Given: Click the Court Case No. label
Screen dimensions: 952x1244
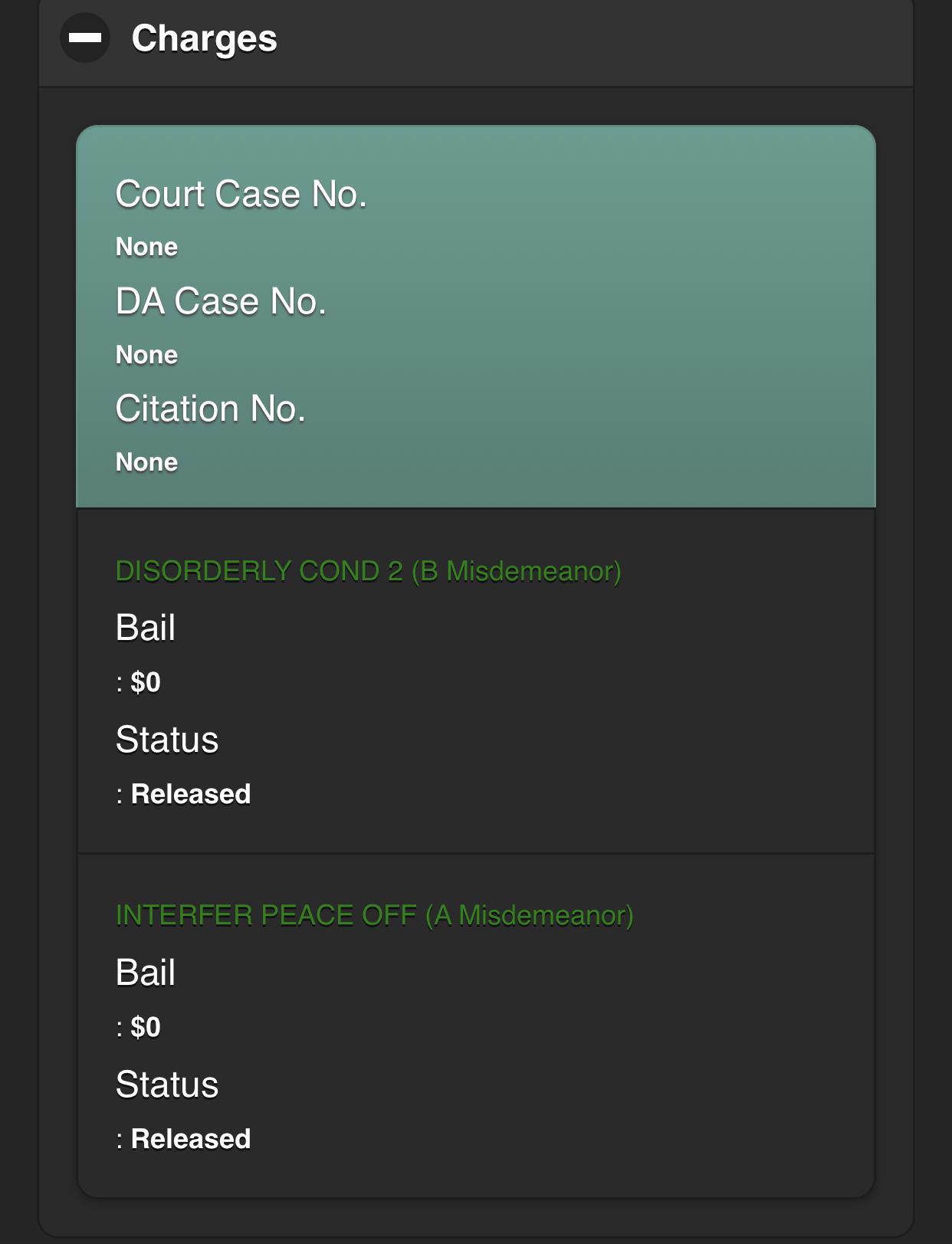Looking at the screenshot, I should tap(241, 194).
